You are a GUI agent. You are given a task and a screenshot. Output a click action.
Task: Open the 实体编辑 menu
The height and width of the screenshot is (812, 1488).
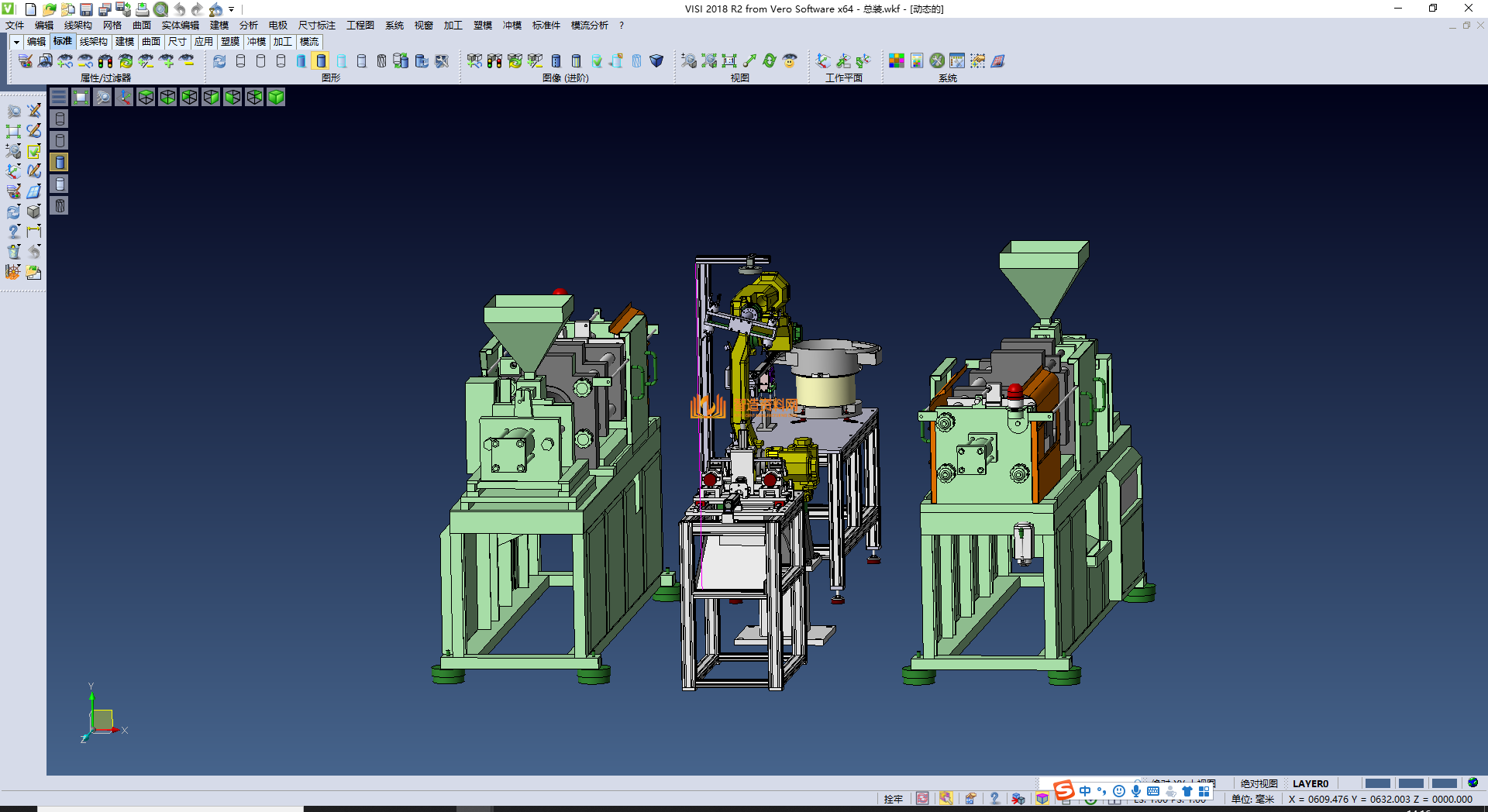180,26
